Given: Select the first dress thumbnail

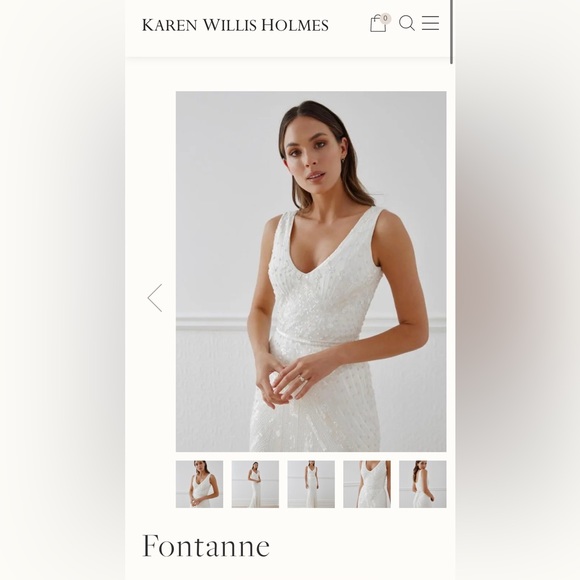Looking at the screenshot, I should pos(199,484).
